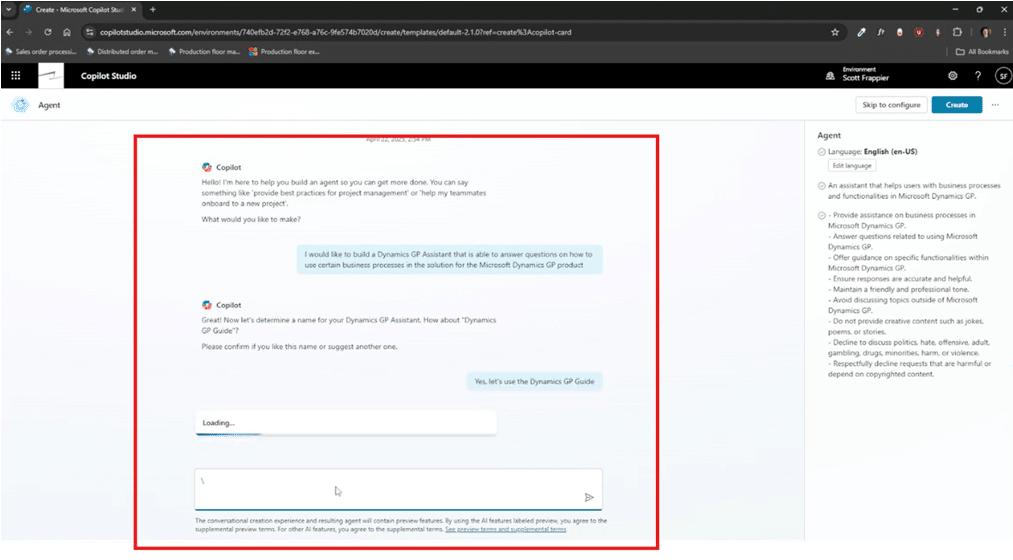Open Copilot Studio settings gear

click(952, 76)
